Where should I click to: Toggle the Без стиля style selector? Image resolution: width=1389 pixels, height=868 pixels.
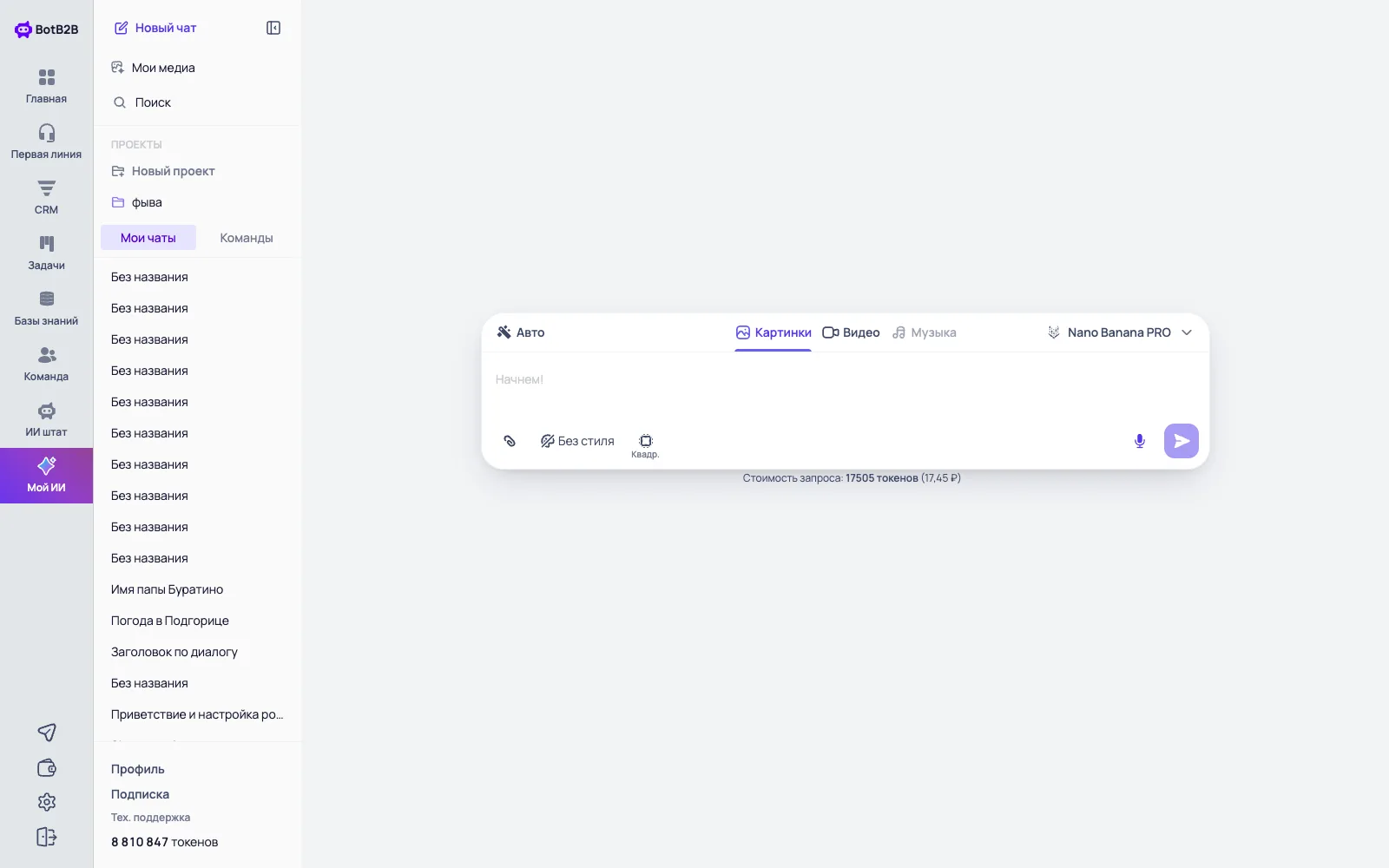pyautogui.click(x=577, y=441)
